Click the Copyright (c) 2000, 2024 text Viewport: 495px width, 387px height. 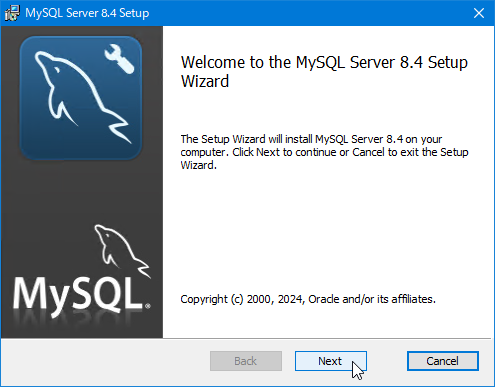click(242, 299)
